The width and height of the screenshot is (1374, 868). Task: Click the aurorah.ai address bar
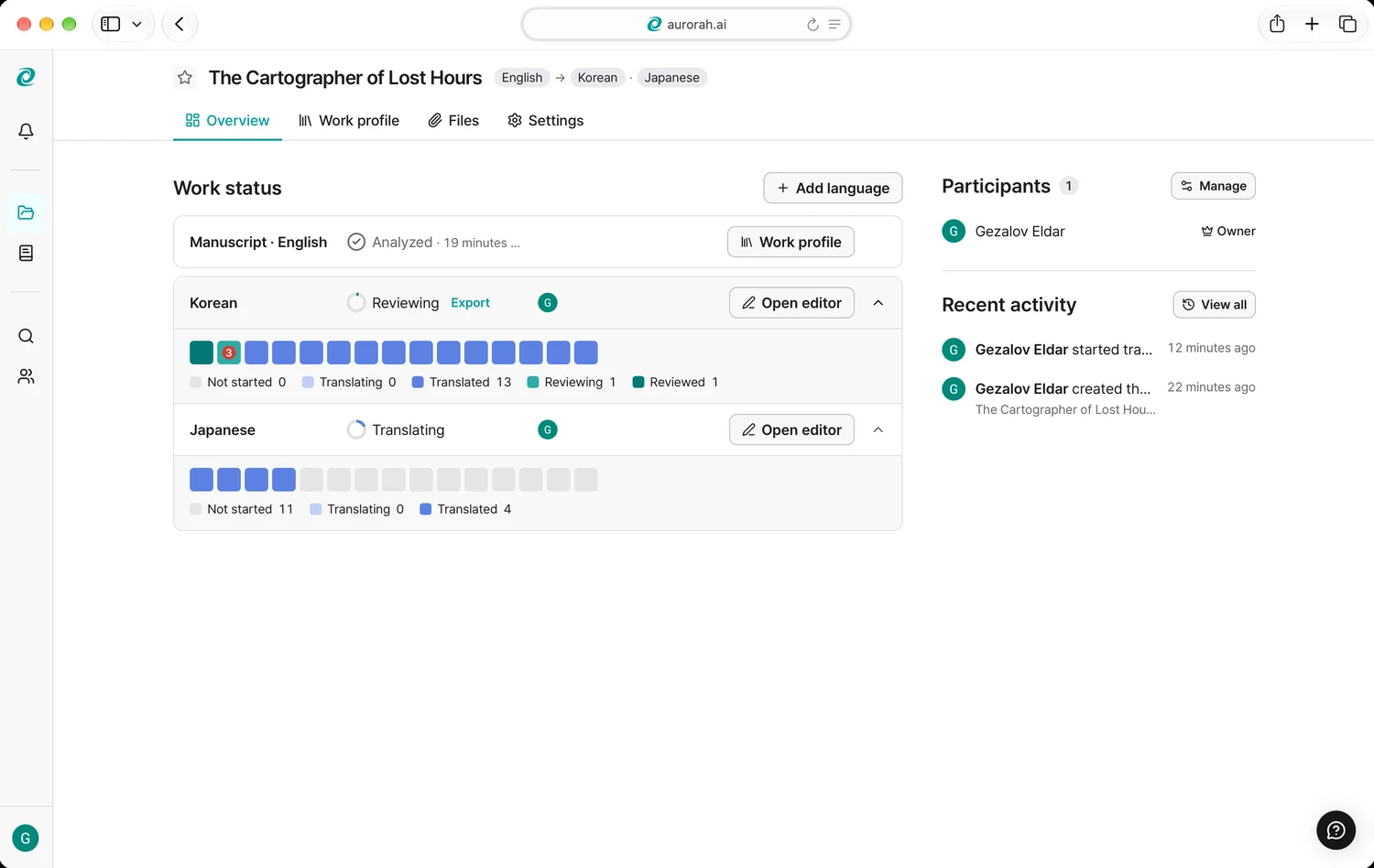[x=687, y=25]
